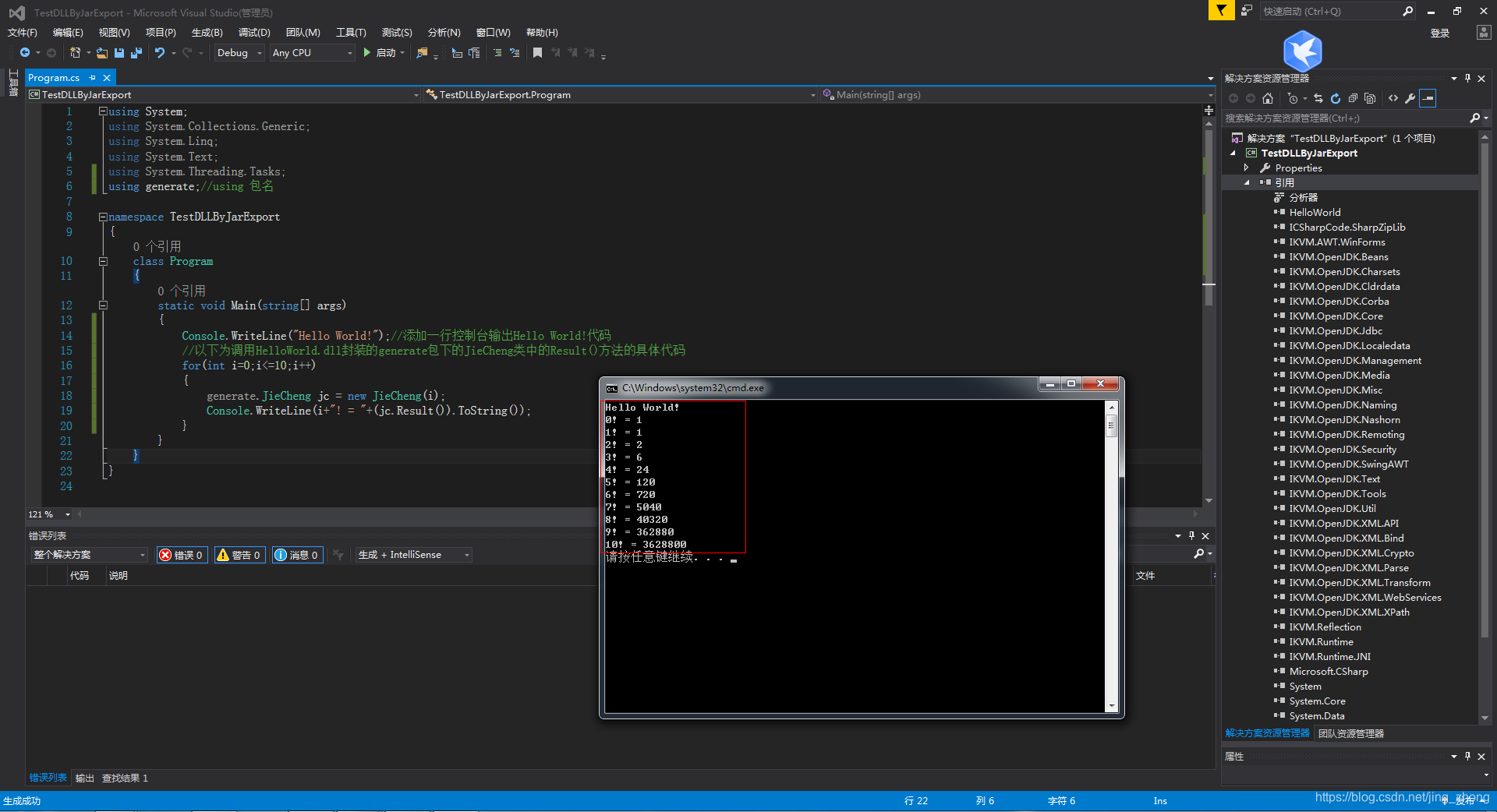This screenshot has height=812, width=1497.
Task: Collapse the 引用 references node
Action: pyautogui.click(x=1246, y=183)
